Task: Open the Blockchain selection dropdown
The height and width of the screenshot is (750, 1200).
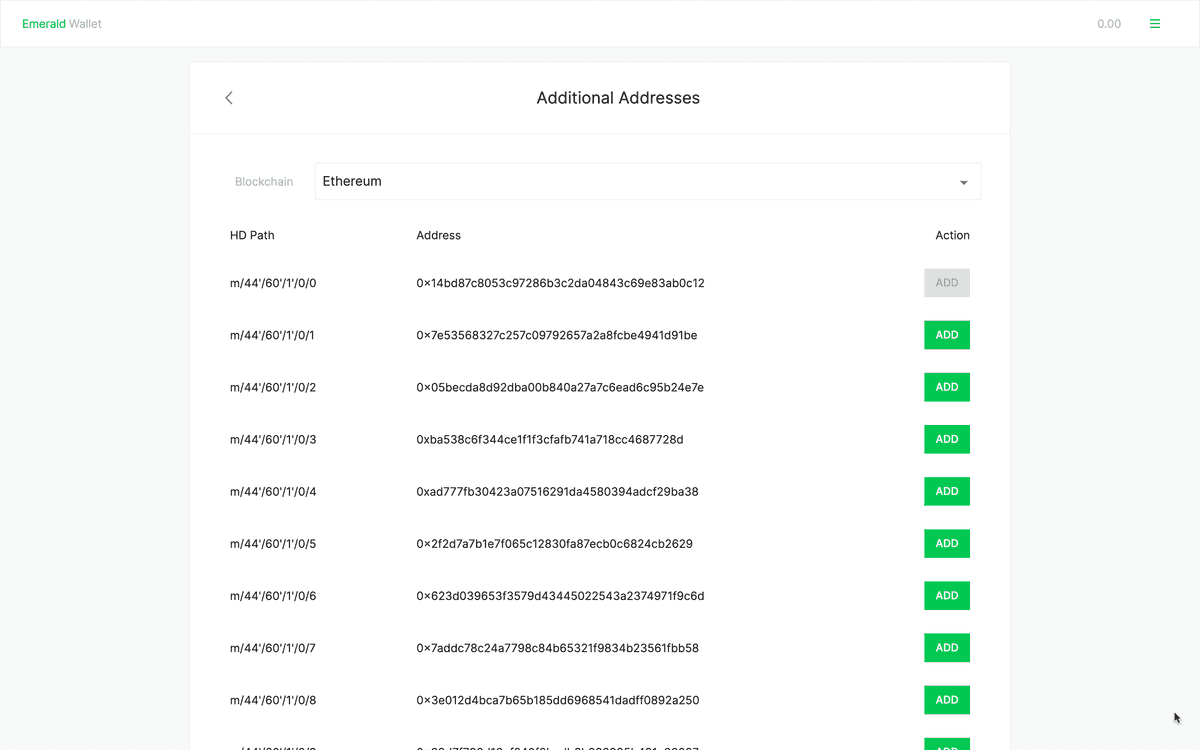Action: tap(648, 181)
